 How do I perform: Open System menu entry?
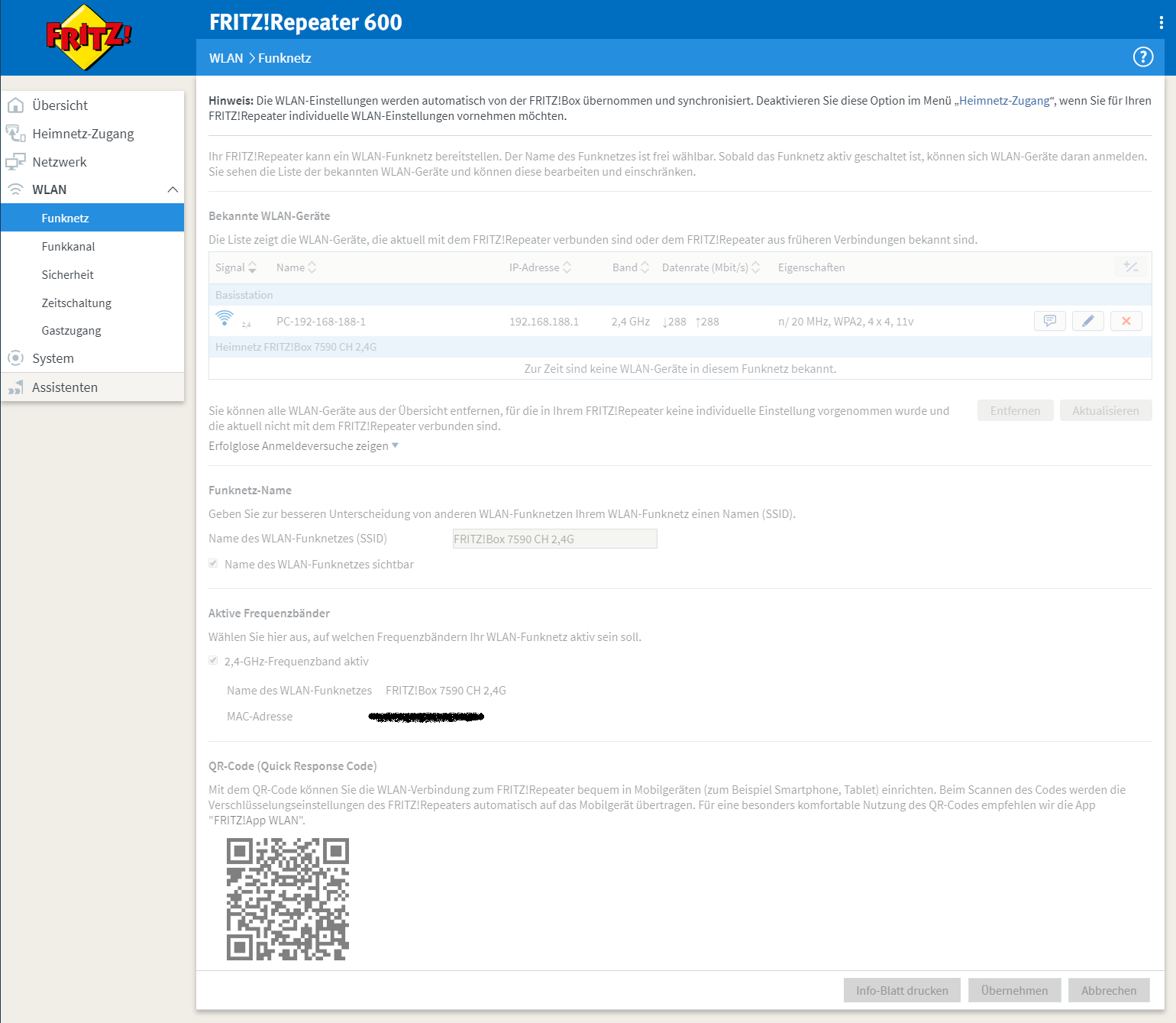point(92,358)
